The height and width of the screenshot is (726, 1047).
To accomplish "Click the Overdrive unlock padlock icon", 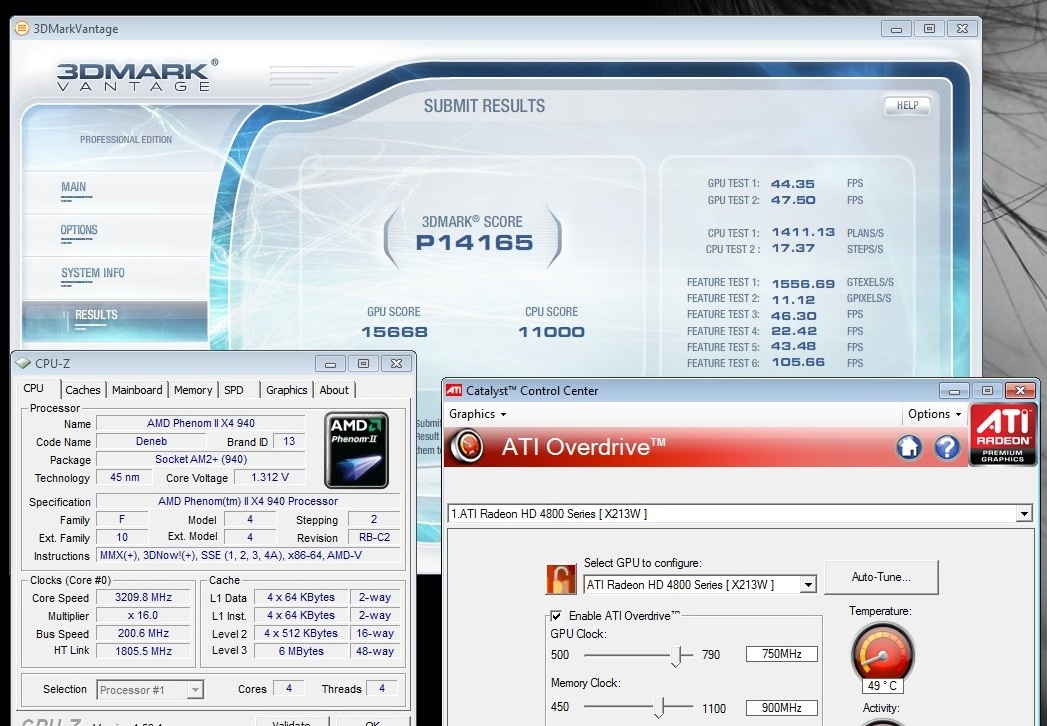I will pos(560,579).
